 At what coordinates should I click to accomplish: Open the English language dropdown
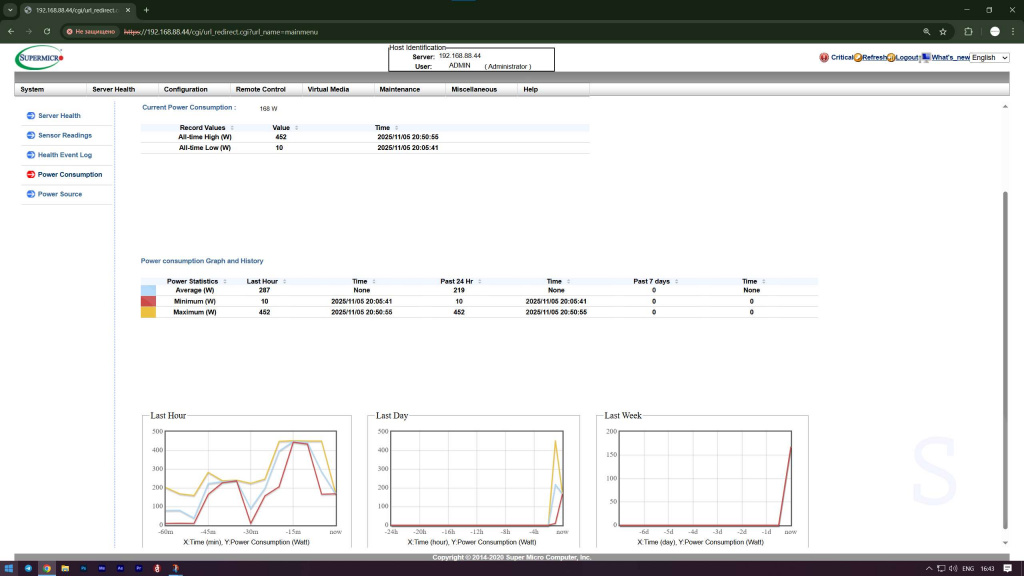tap(989, 58)
